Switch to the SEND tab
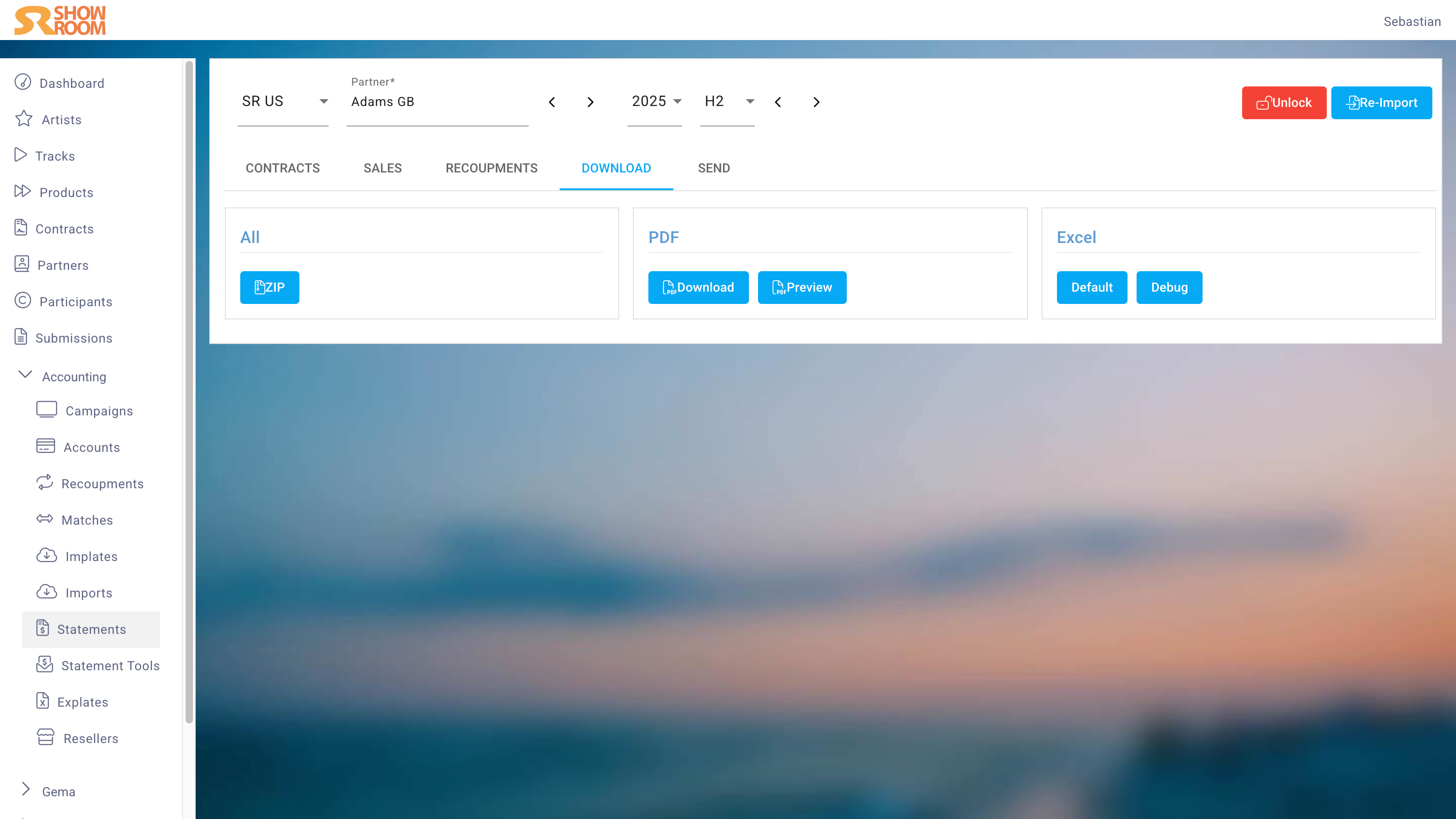Image resolution: width=1456 pixels, height=819 pixels. coord(713,168)
